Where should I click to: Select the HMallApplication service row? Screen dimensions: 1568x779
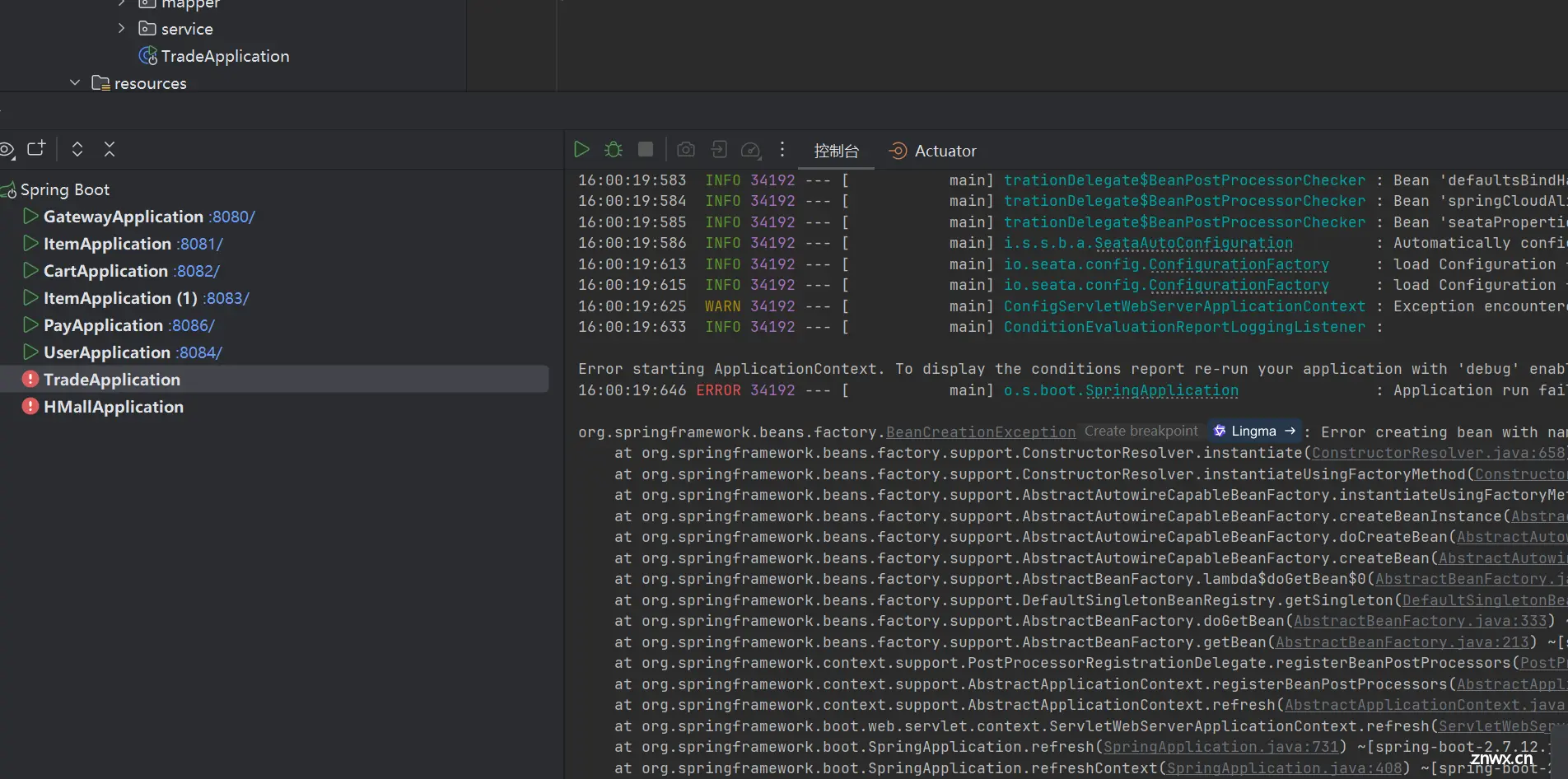(x=113, y=406)
